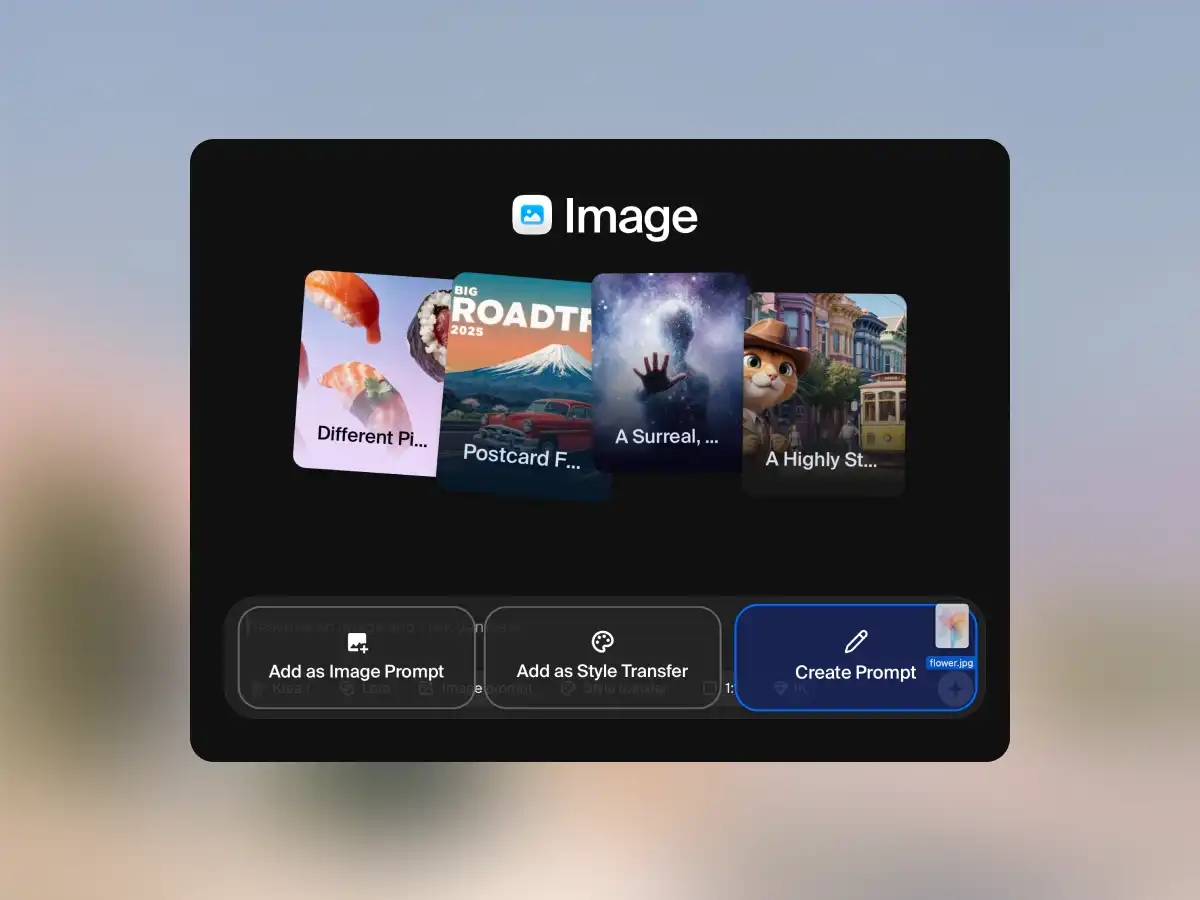Click the blue Image app icon beside the title

click(x=531, y=214)
